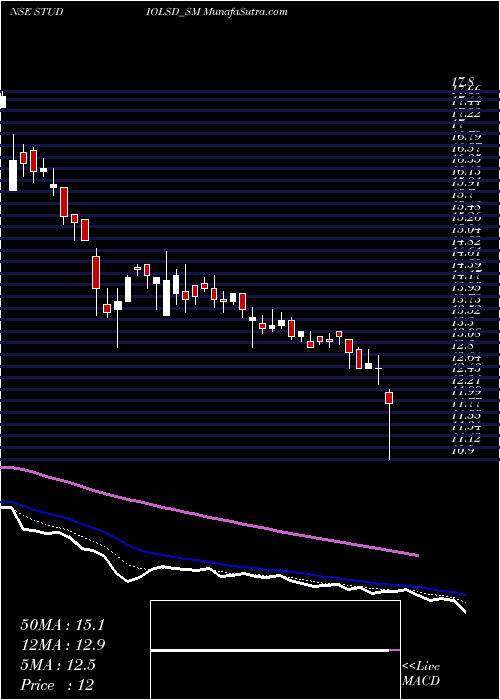
Task: Click the "<<Live" label
Action: [421, 667]
